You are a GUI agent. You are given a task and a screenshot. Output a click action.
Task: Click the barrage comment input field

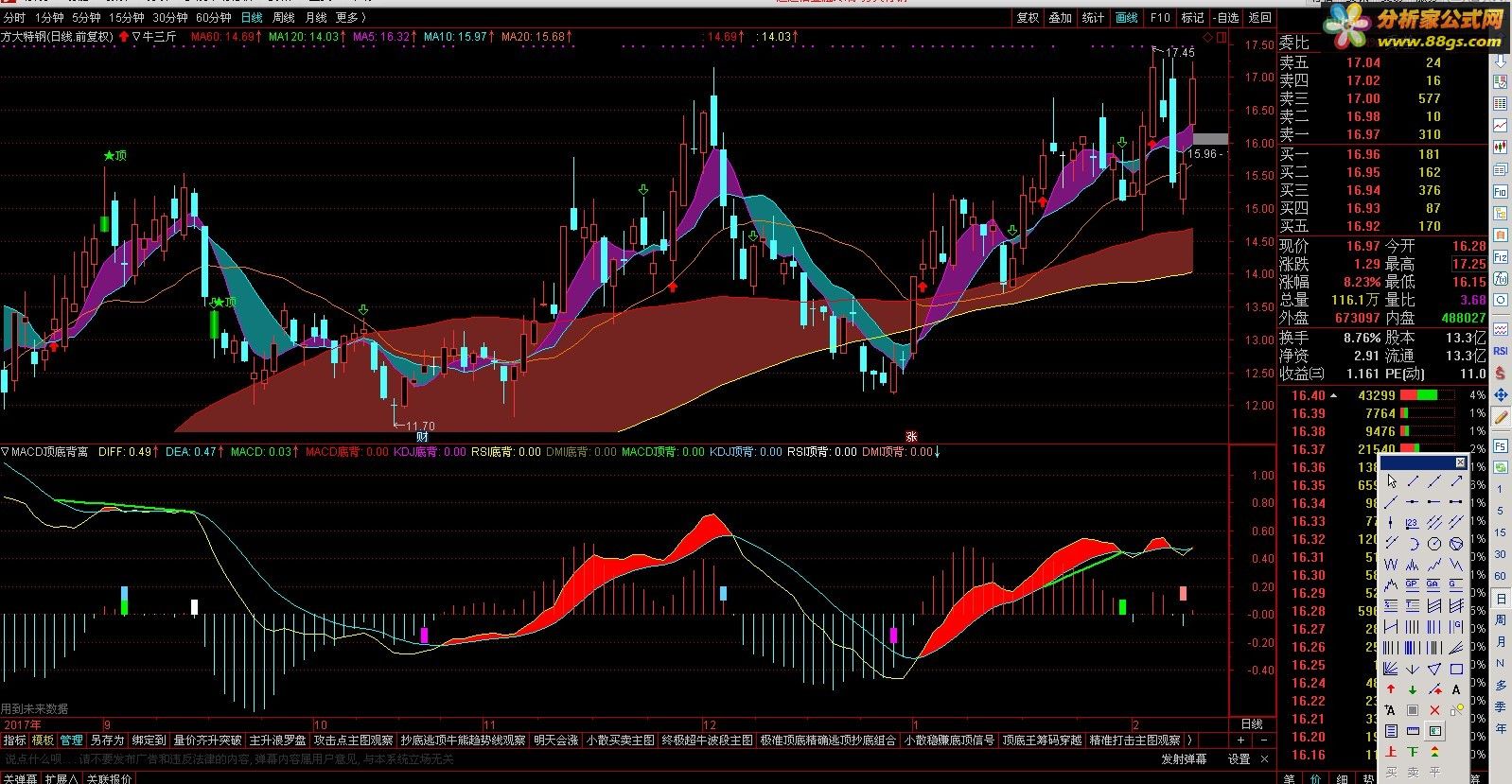click(577, 758)
